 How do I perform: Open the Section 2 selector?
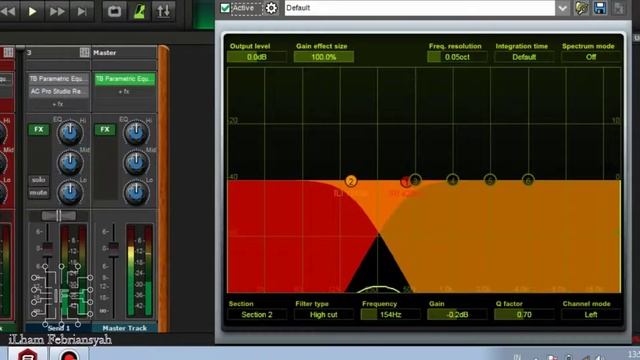pyautogui.click(x=257, y=315)
